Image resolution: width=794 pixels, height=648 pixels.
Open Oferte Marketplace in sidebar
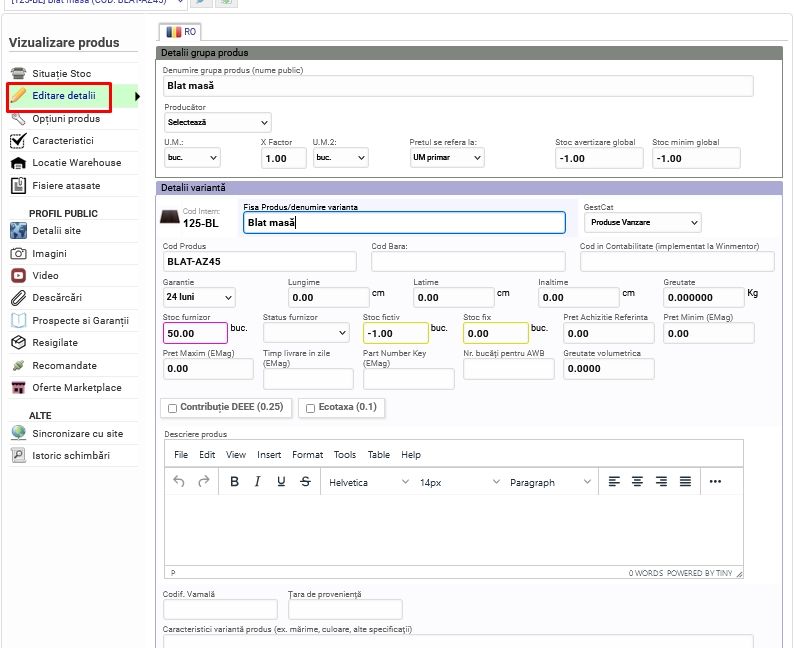(x=76, y=388)
